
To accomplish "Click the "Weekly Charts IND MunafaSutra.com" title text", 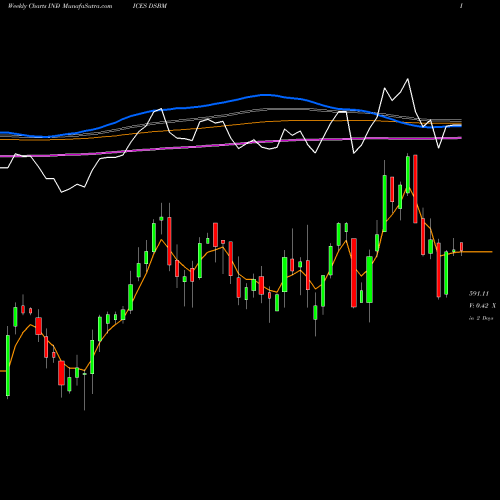I will point(60,6).
